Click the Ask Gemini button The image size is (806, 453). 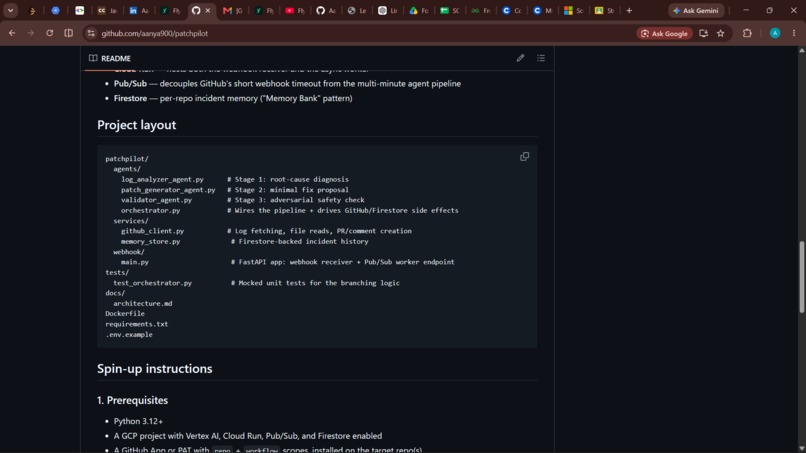[x=696, y=10]
